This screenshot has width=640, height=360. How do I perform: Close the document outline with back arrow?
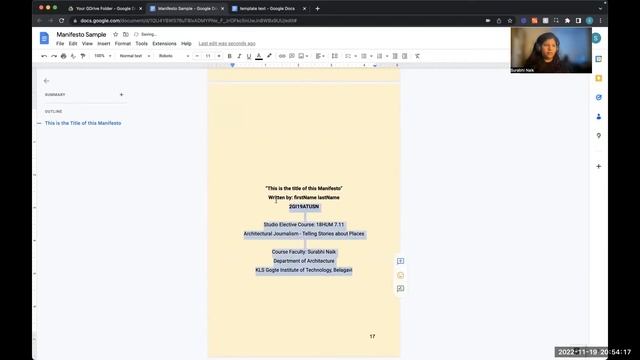[x=47, y=81]
